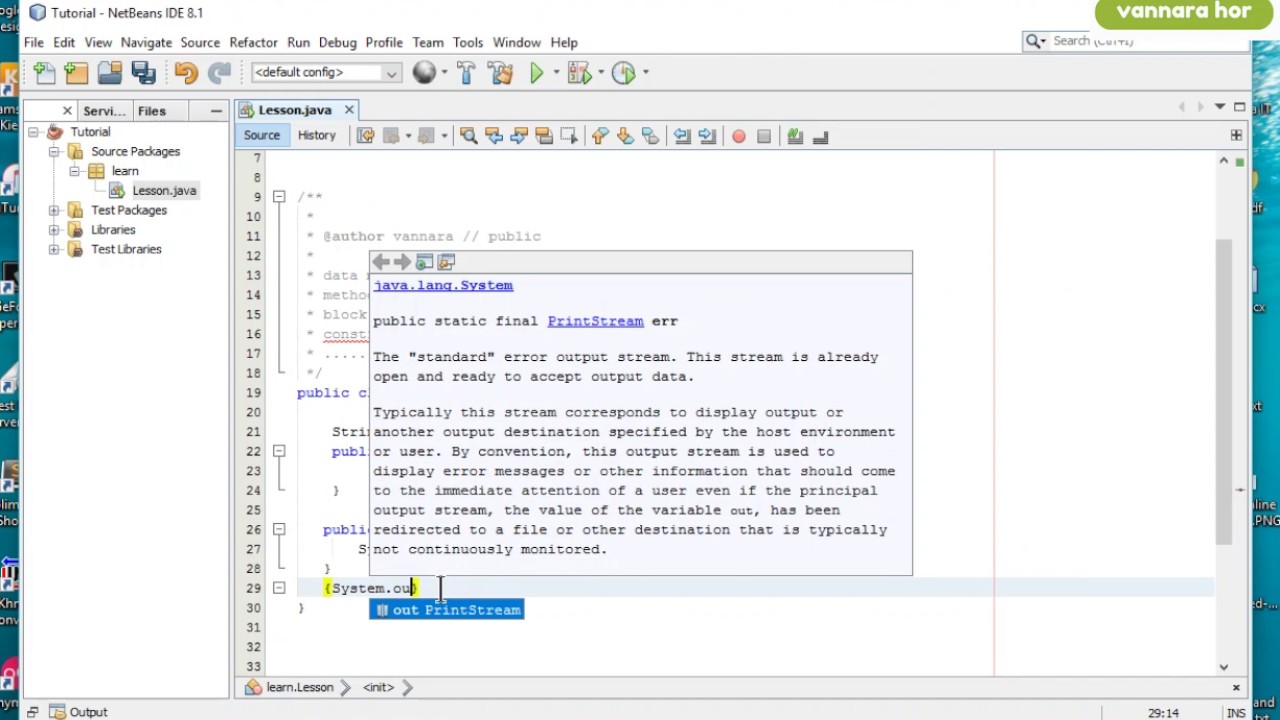Collapse the Tutorial project node

[x=33, y=132]
